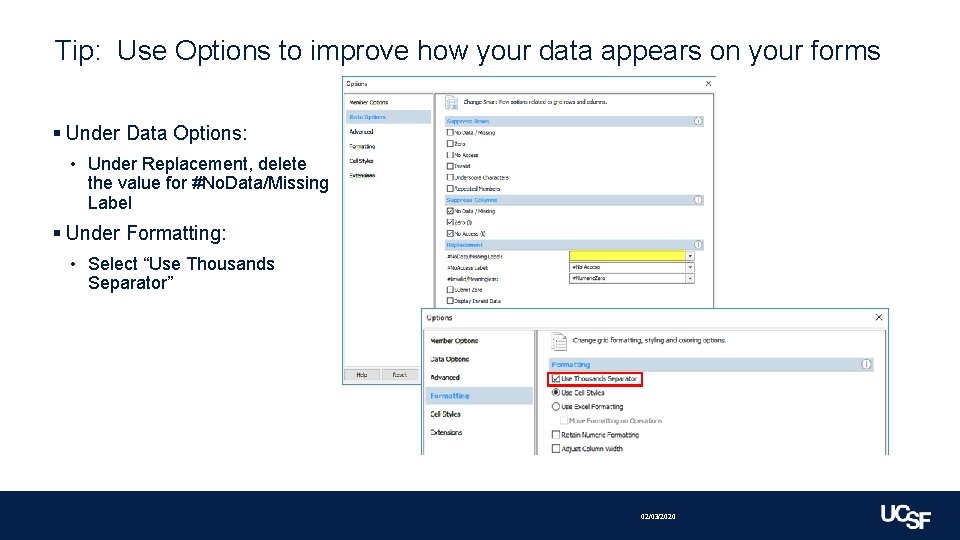Select the Use Cell Styles radio button

tap(556, 392)
